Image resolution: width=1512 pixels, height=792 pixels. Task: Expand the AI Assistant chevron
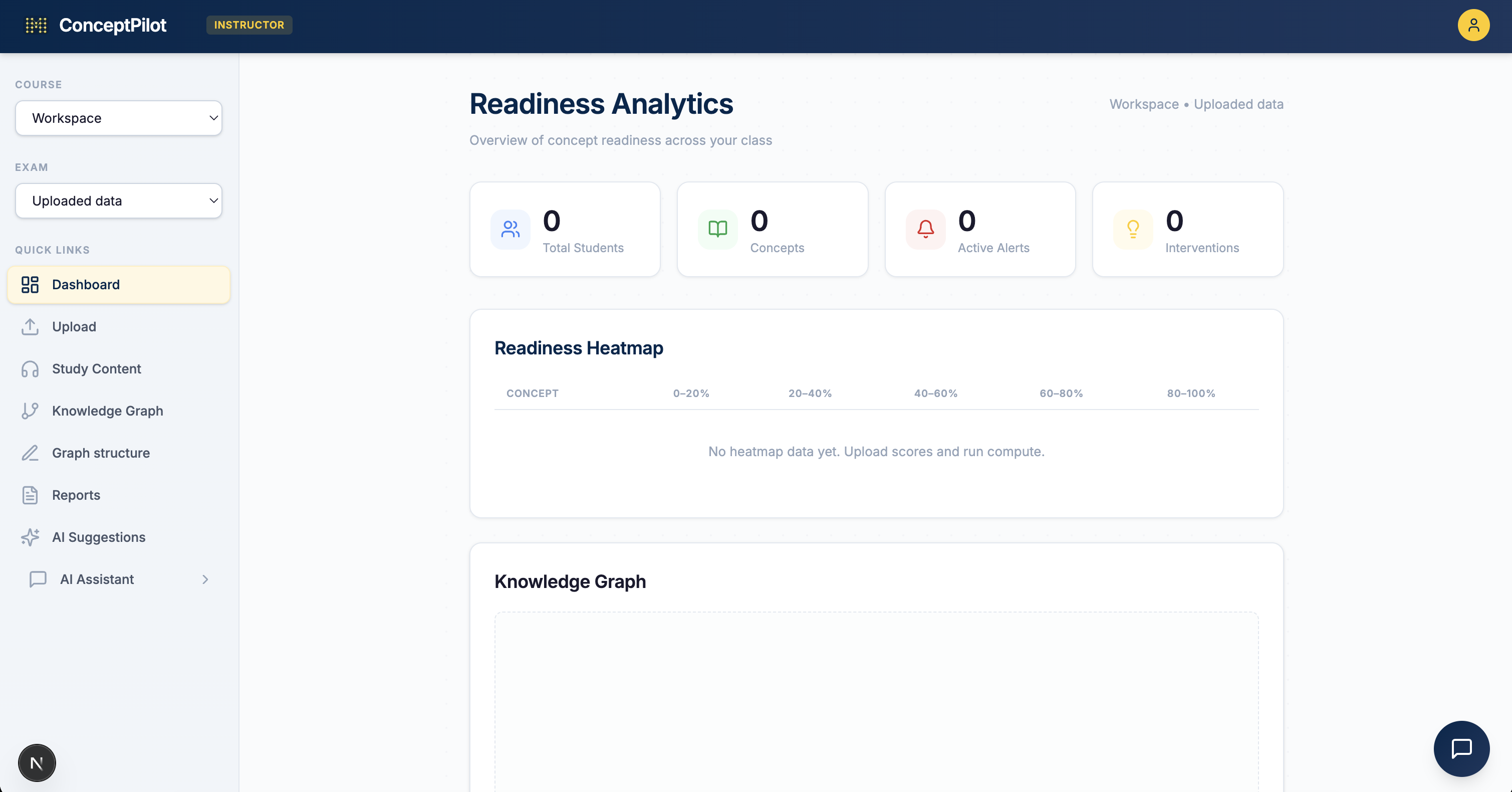[205, 579]
